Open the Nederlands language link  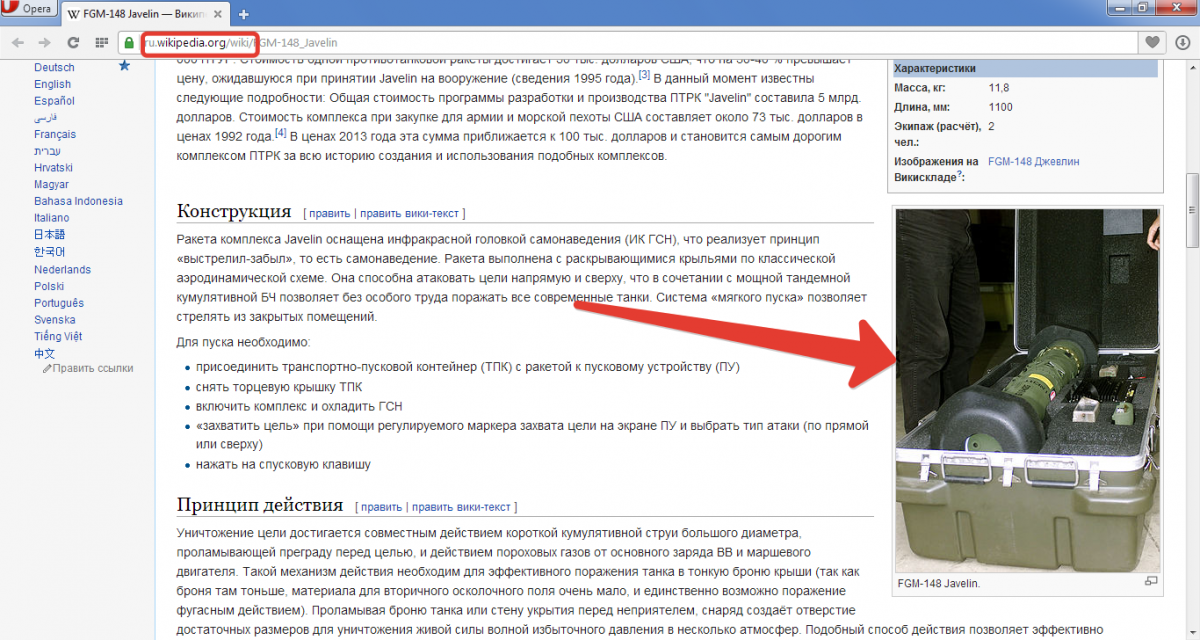[62, 269]
